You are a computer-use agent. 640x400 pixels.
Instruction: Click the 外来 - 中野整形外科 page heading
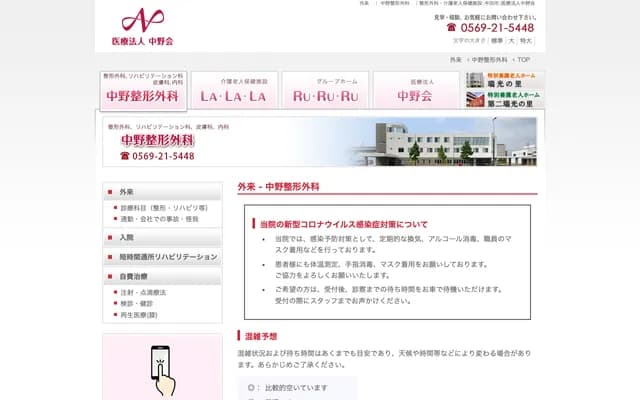(278, 187)
